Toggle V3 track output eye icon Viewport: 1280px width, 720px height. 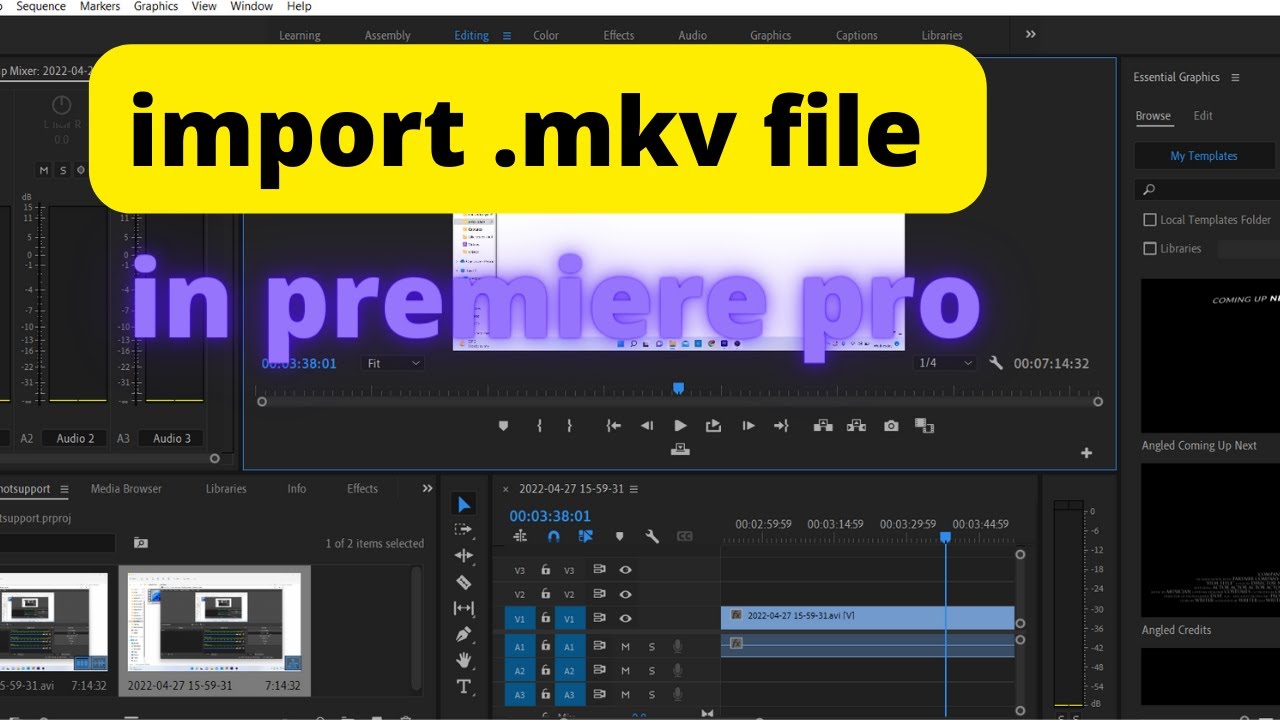[x=626, y=570]
